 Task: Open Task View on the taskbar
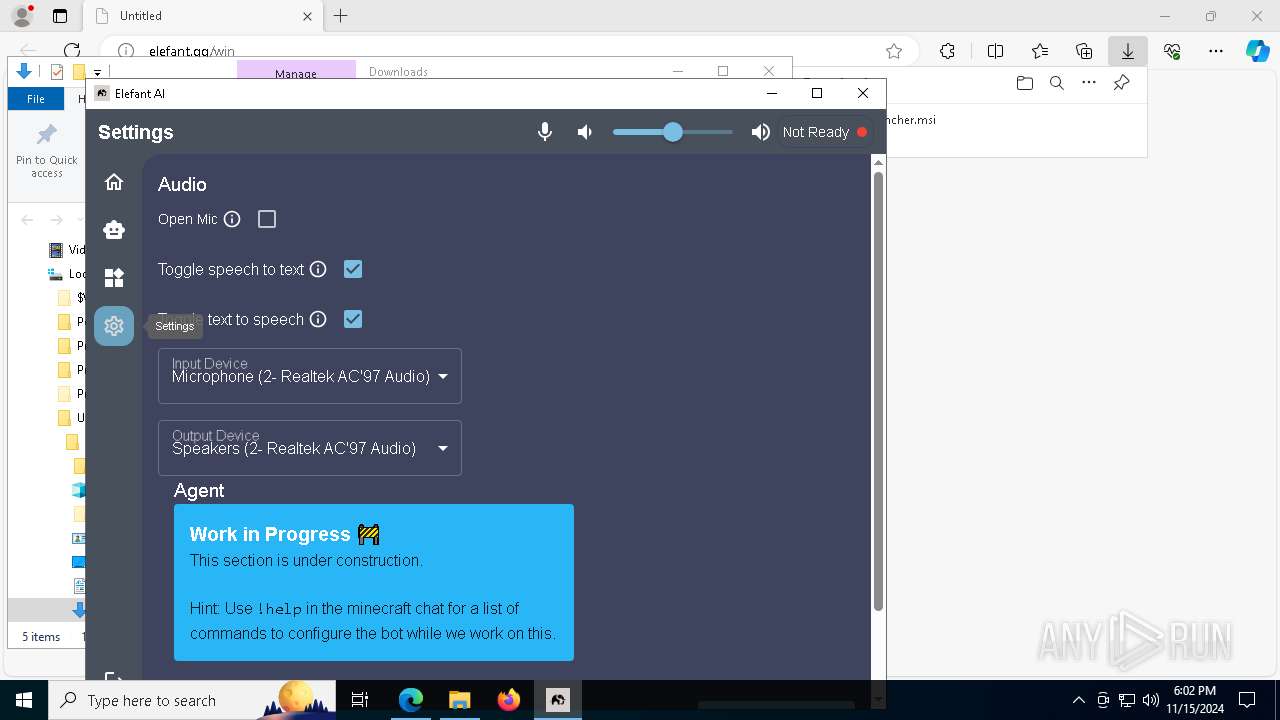pos(361,700)
